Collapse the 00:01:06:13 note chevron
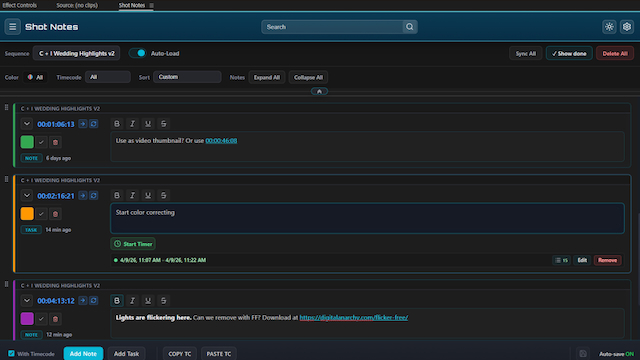The image size is (640, 360). (27, 124)
